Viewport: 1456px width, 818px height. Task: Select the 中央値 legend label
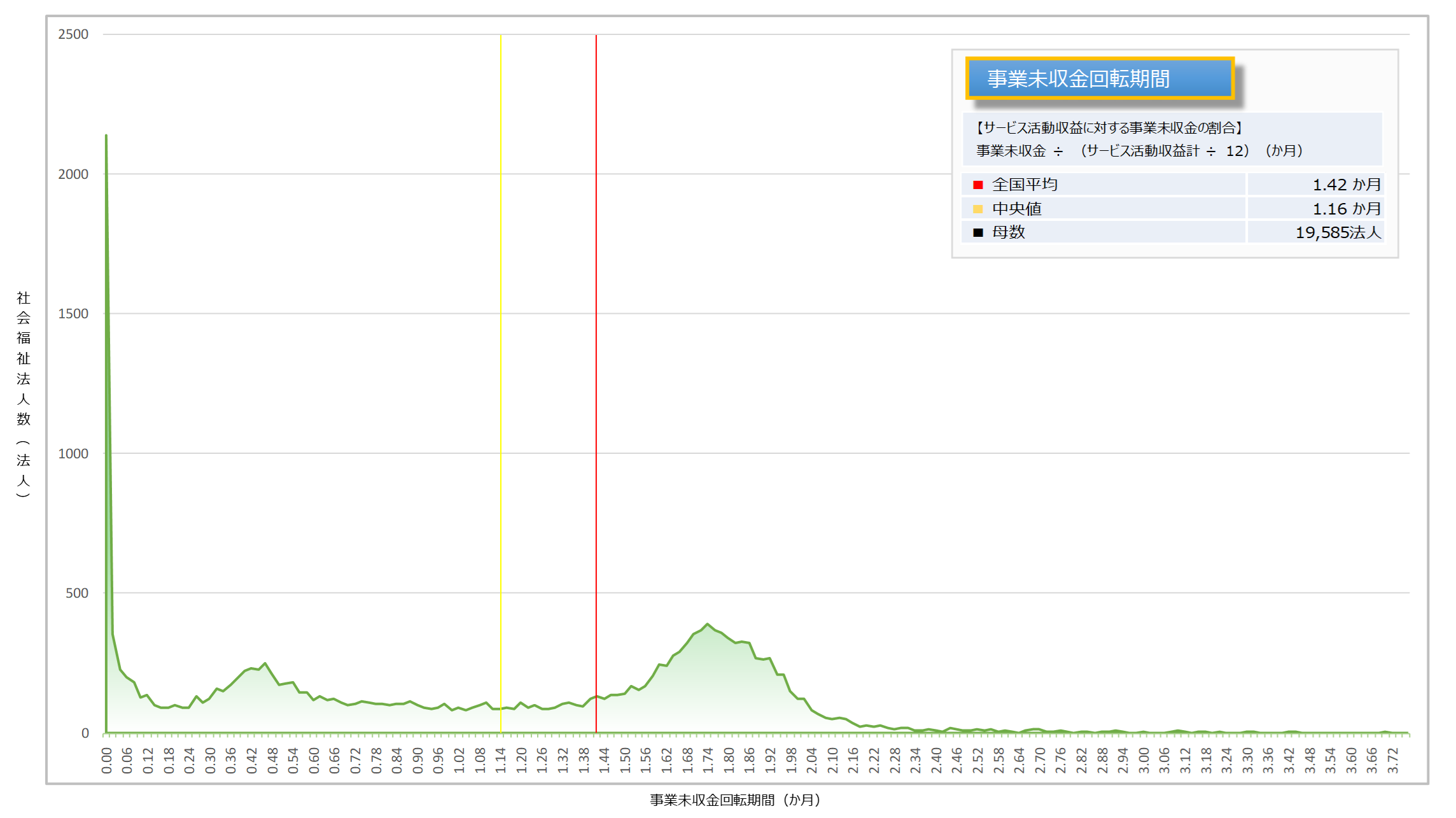(x=1017, y=209)
